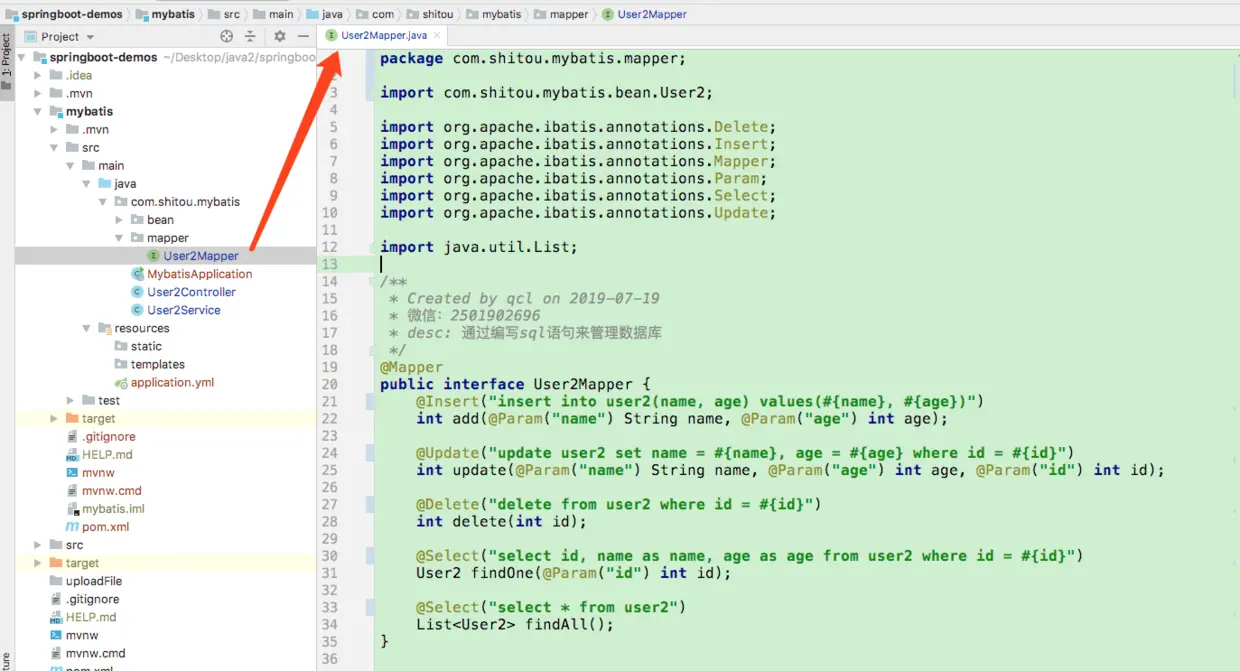Select the MybatisApplication class icon
This screenshot has height=671, width=1240.
click(x=138, y=274)
